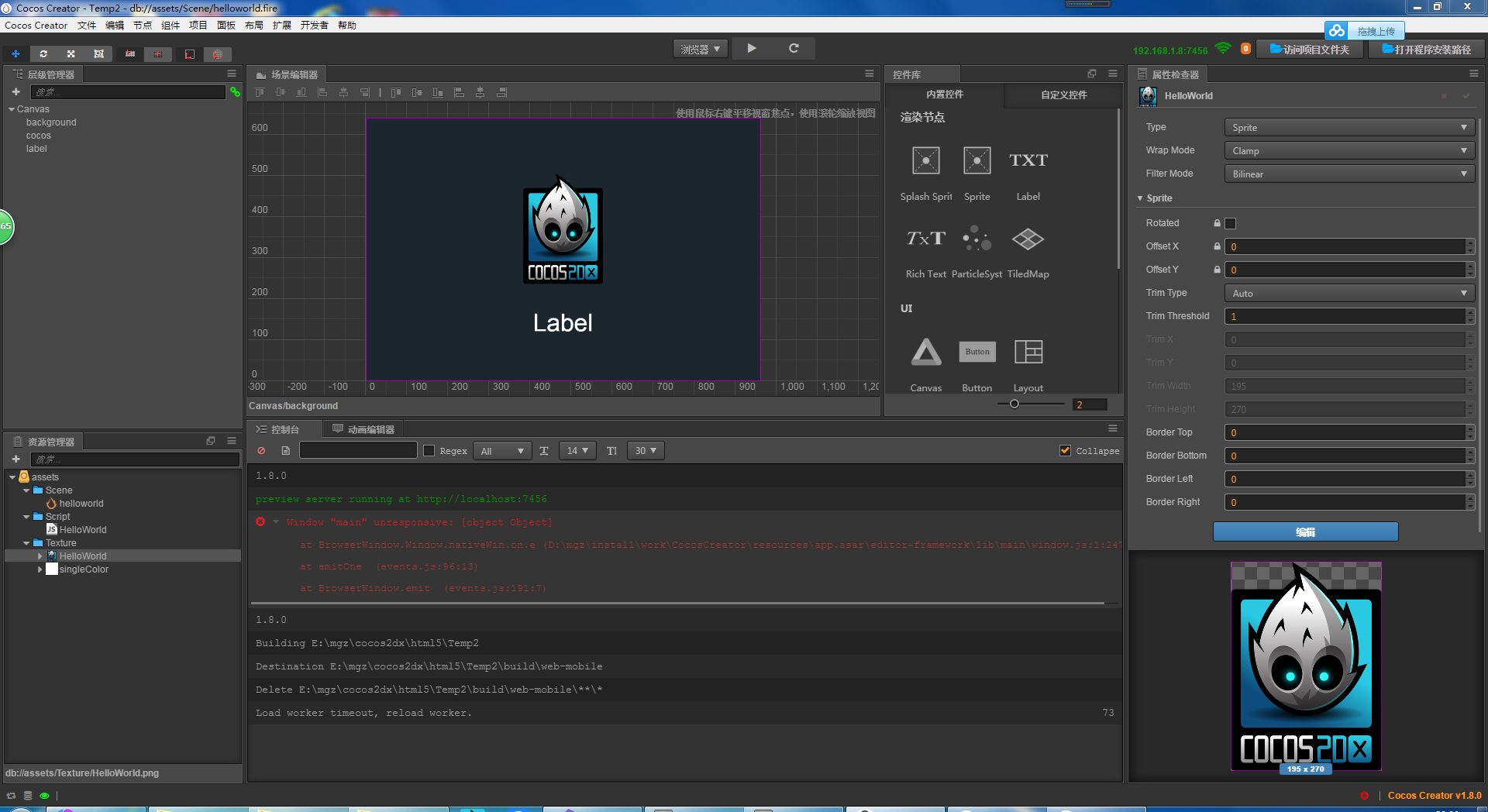Screen dimensions: 1488x812
Task: Click the Layout UI control icon
Action: 1028,352
